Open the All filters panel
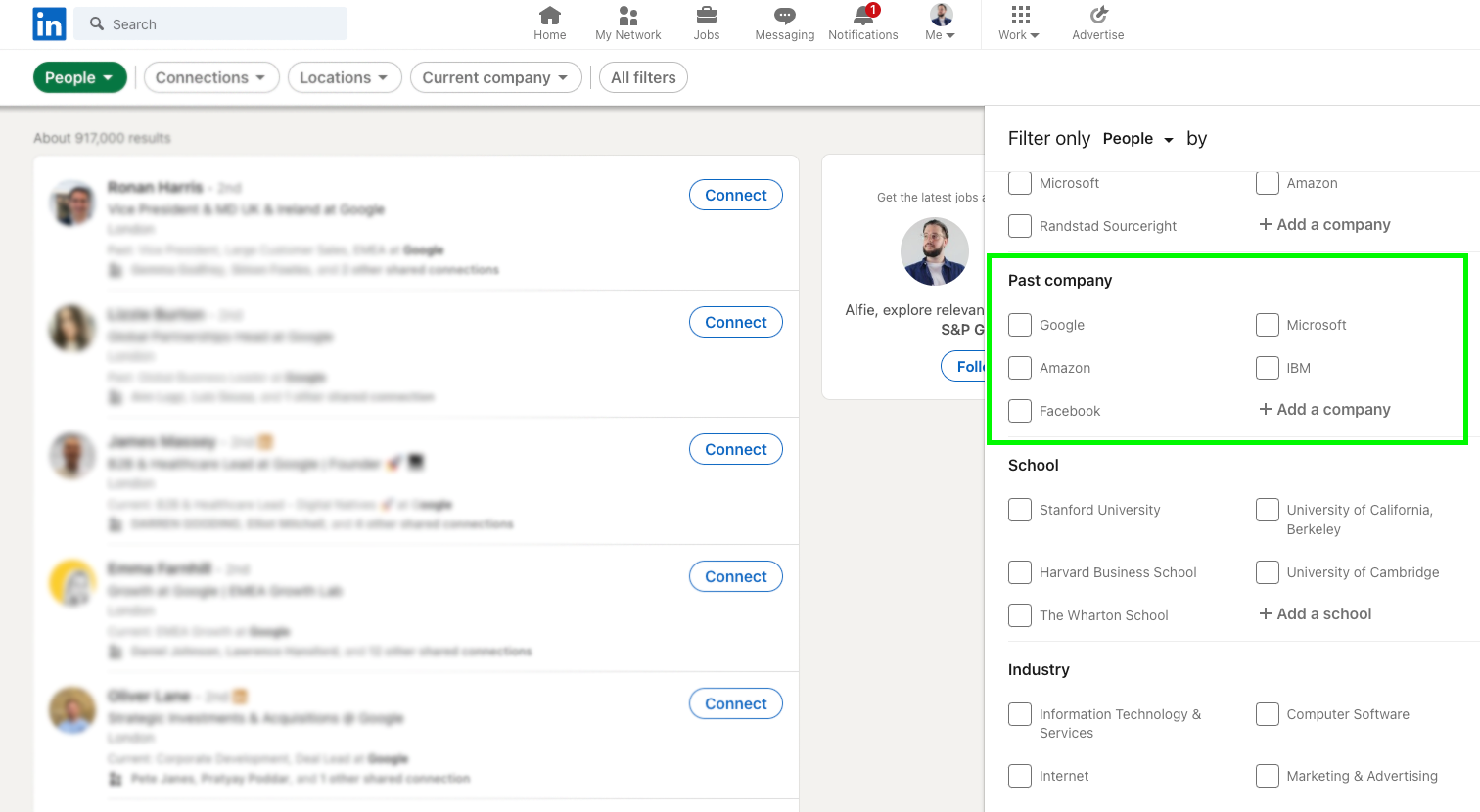1480x812 pixels. pos(643,76)
